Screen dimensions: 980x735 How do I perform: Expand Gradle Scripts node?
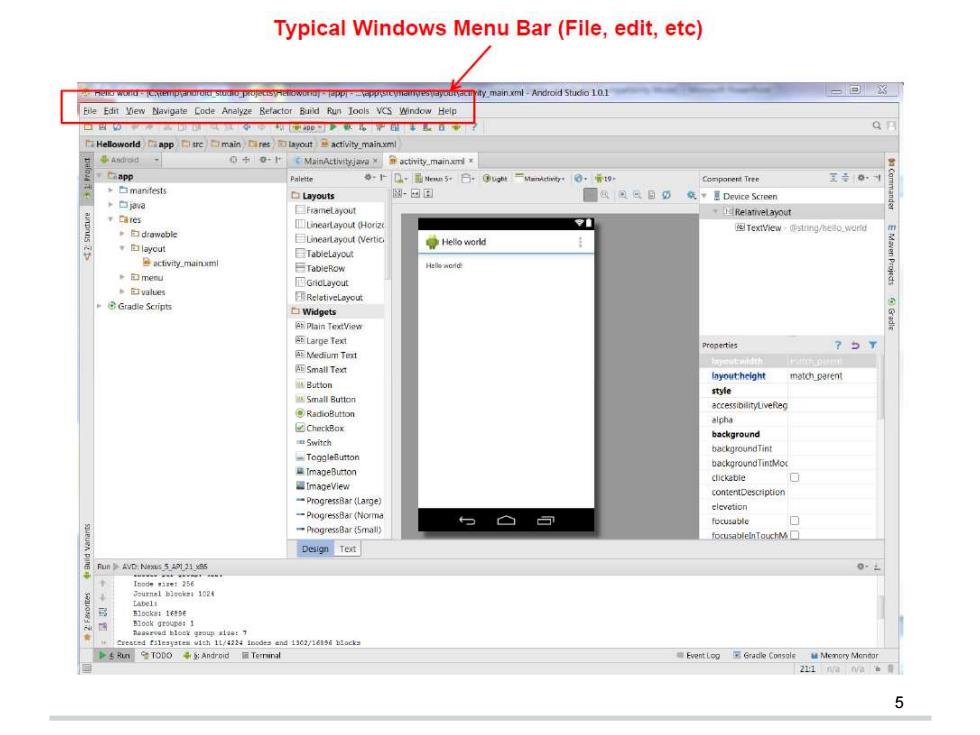pyautogui.click(x=99, y=306)
